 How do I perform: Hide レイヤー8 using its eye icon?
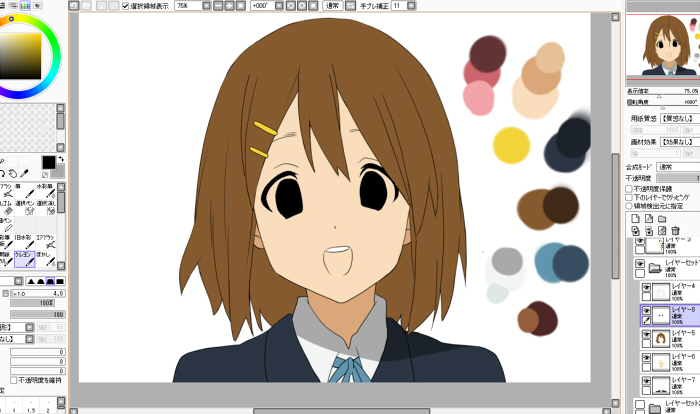pos(646,310)
